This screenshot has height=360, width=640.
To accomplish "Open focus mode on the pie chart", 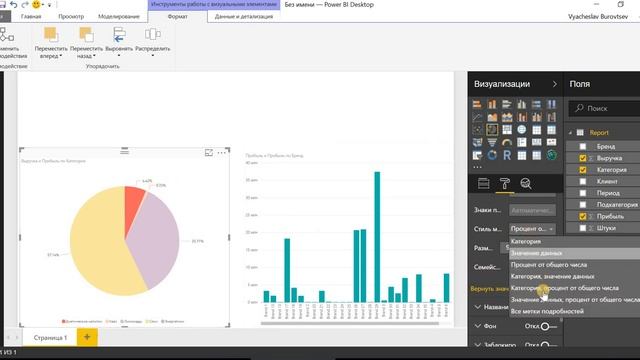I will pos(209,153).
